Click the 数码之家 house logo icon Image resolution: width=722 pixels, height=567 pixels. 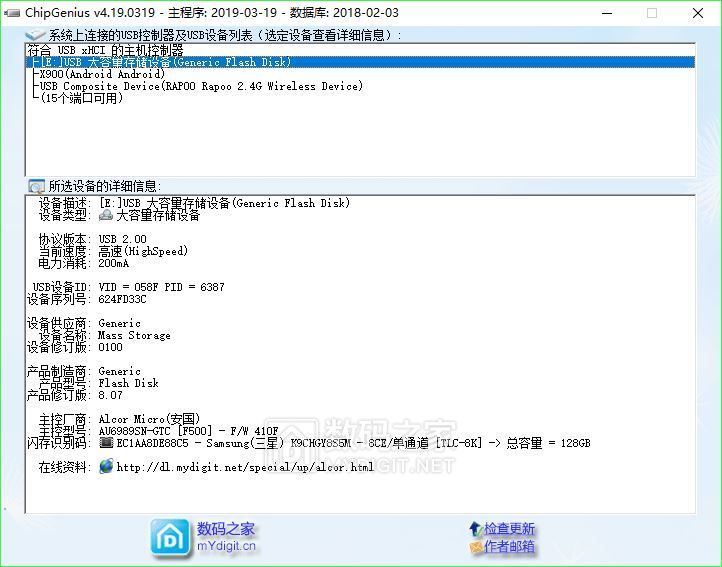[170, 538]
